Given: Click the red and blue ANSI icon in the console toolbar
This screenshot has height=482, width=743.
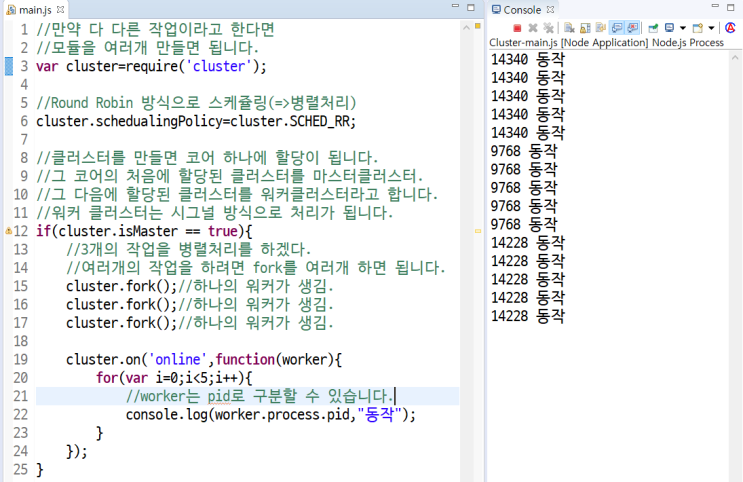Looking at the screenshot, I should tap(730, 28).
